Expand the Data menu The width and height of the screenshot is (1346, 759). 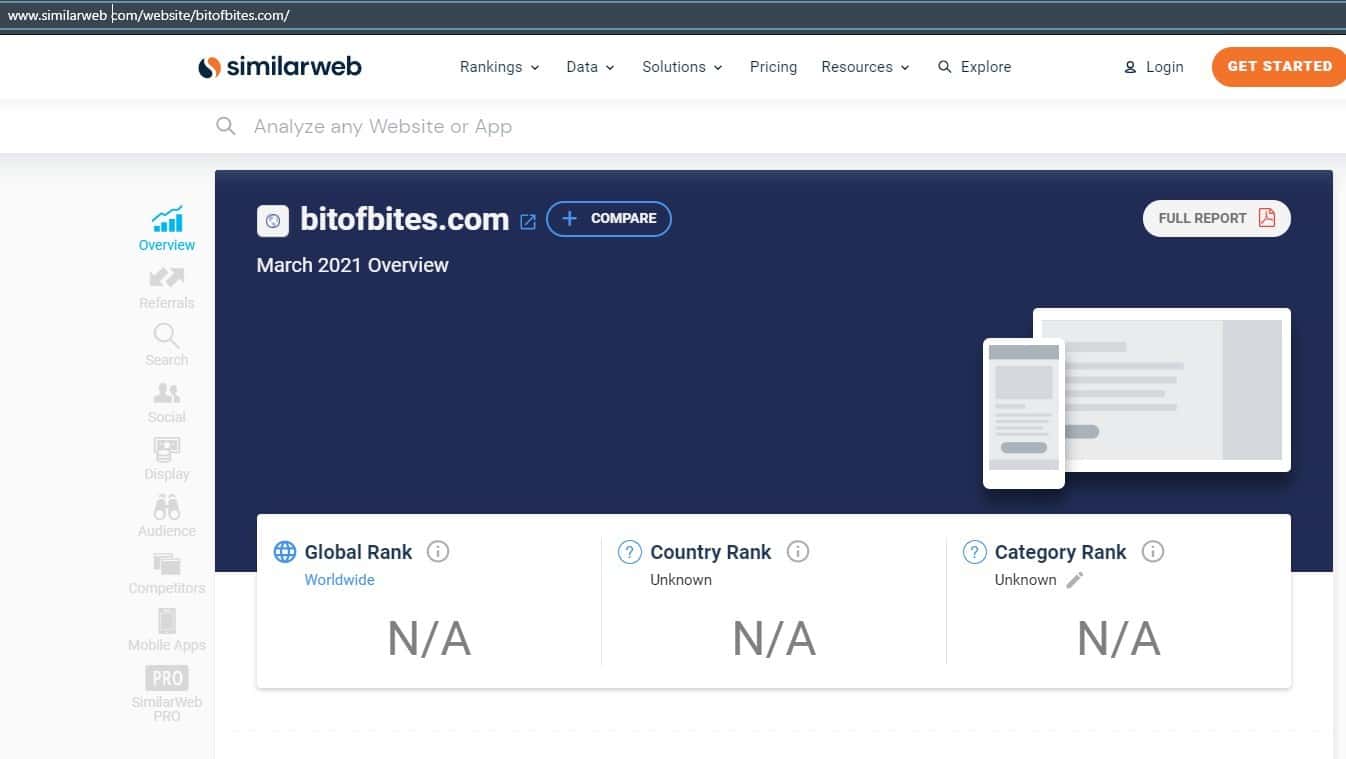[591, 67]
